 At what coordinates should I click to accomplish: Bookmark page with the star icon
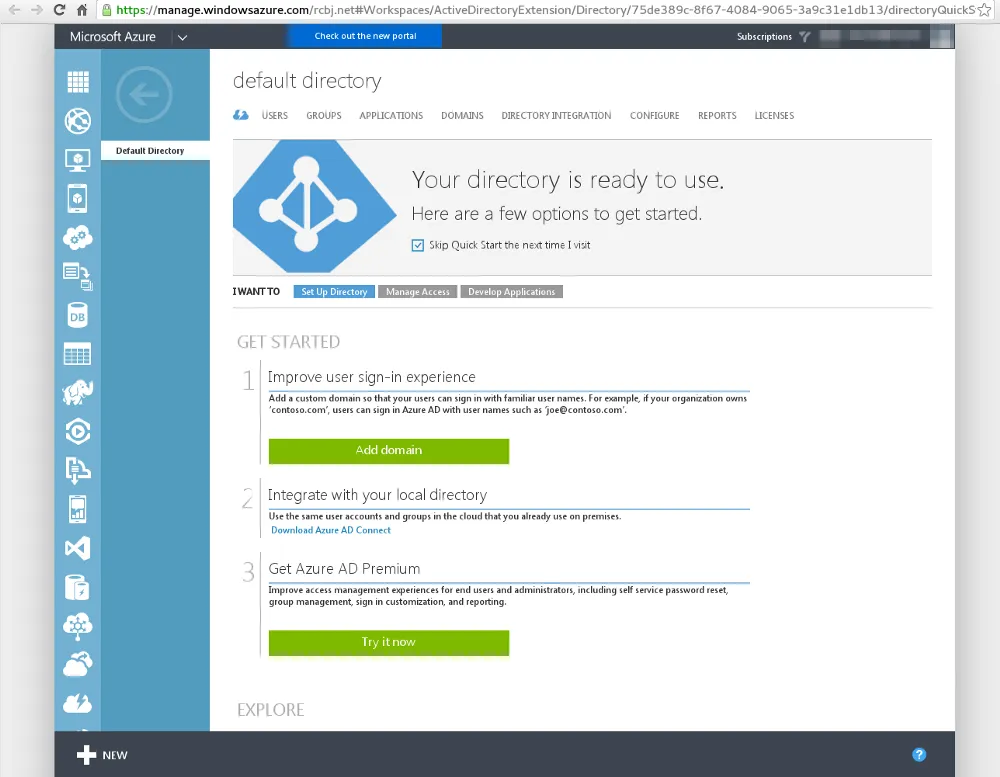(x=985, y=10)
